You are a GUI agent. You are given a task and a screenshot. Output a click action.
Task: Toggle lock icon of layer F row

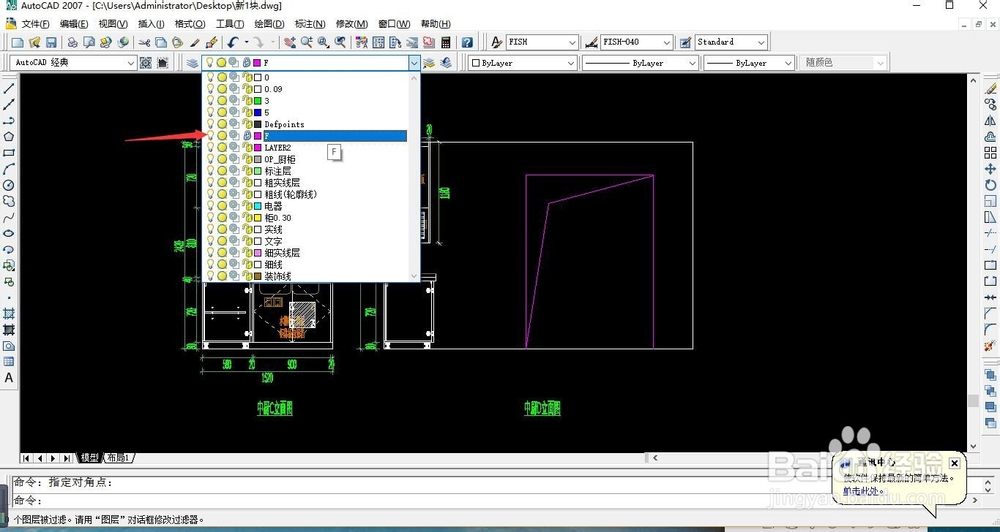[x=247, y=136]
